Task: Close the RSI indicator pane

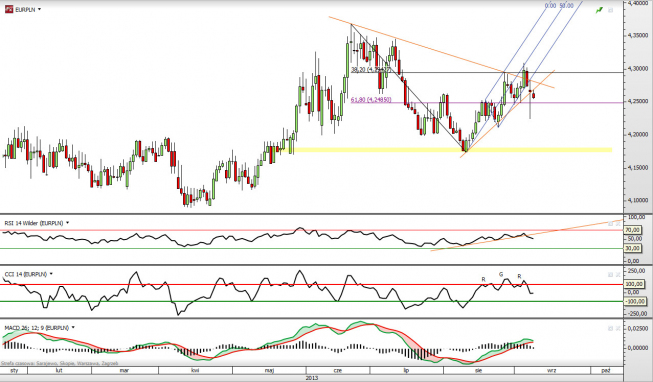Action: pos(618,224)
